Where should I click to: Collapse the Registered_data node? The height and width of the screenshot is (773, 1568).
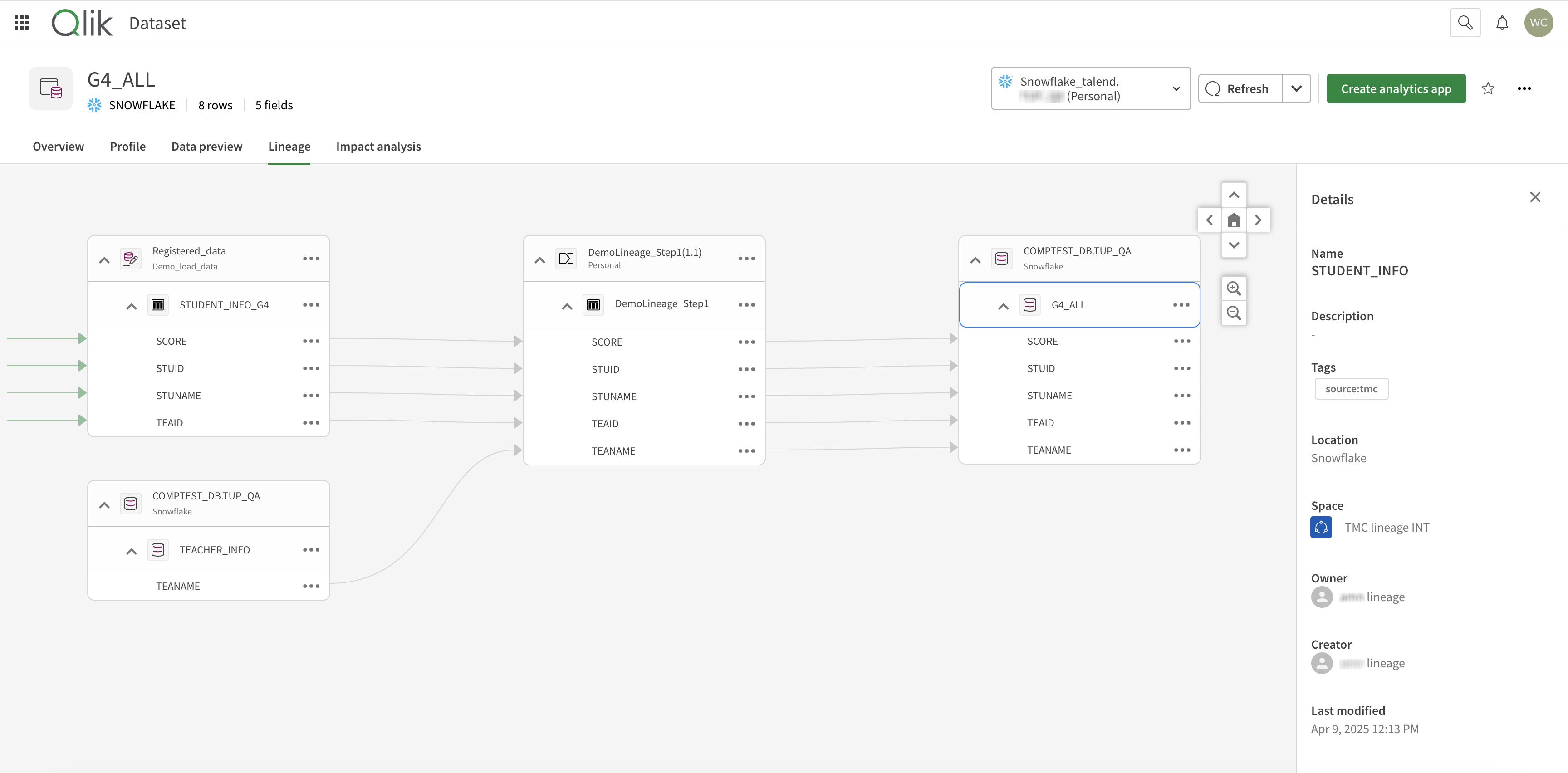(x=103, y=259)
